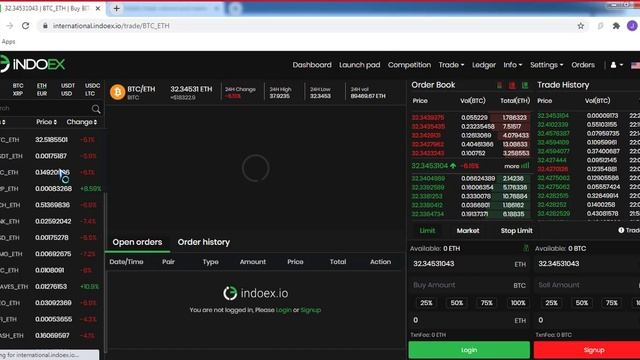Image resolution: width=640 pixels, height=360 pixels.
Task: Click the Indoex logo
Action: 33,64
